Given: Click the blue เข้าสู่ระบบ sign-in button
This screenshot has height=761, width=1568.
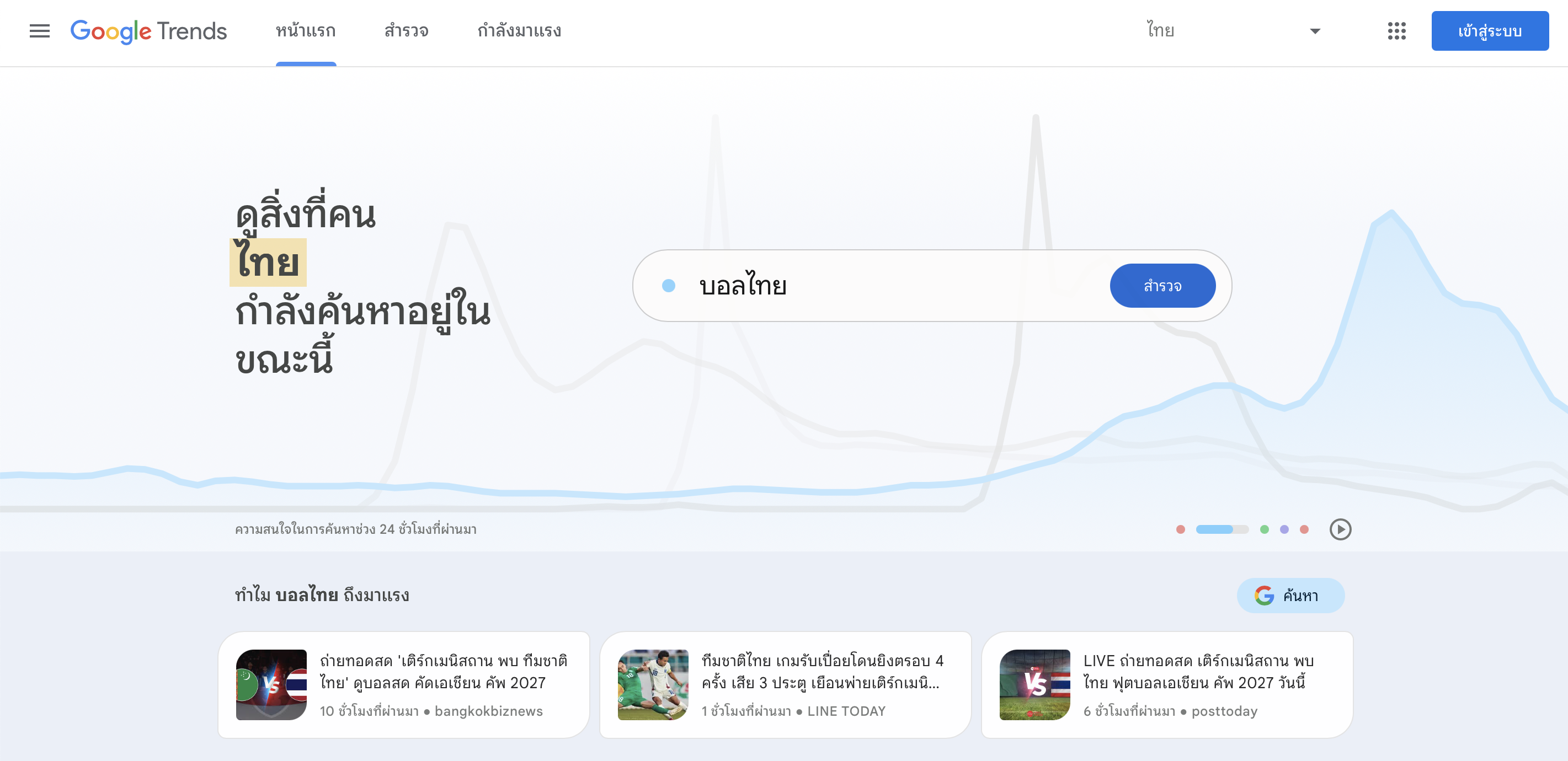Looking at the screenshot, I should 1490,31.
